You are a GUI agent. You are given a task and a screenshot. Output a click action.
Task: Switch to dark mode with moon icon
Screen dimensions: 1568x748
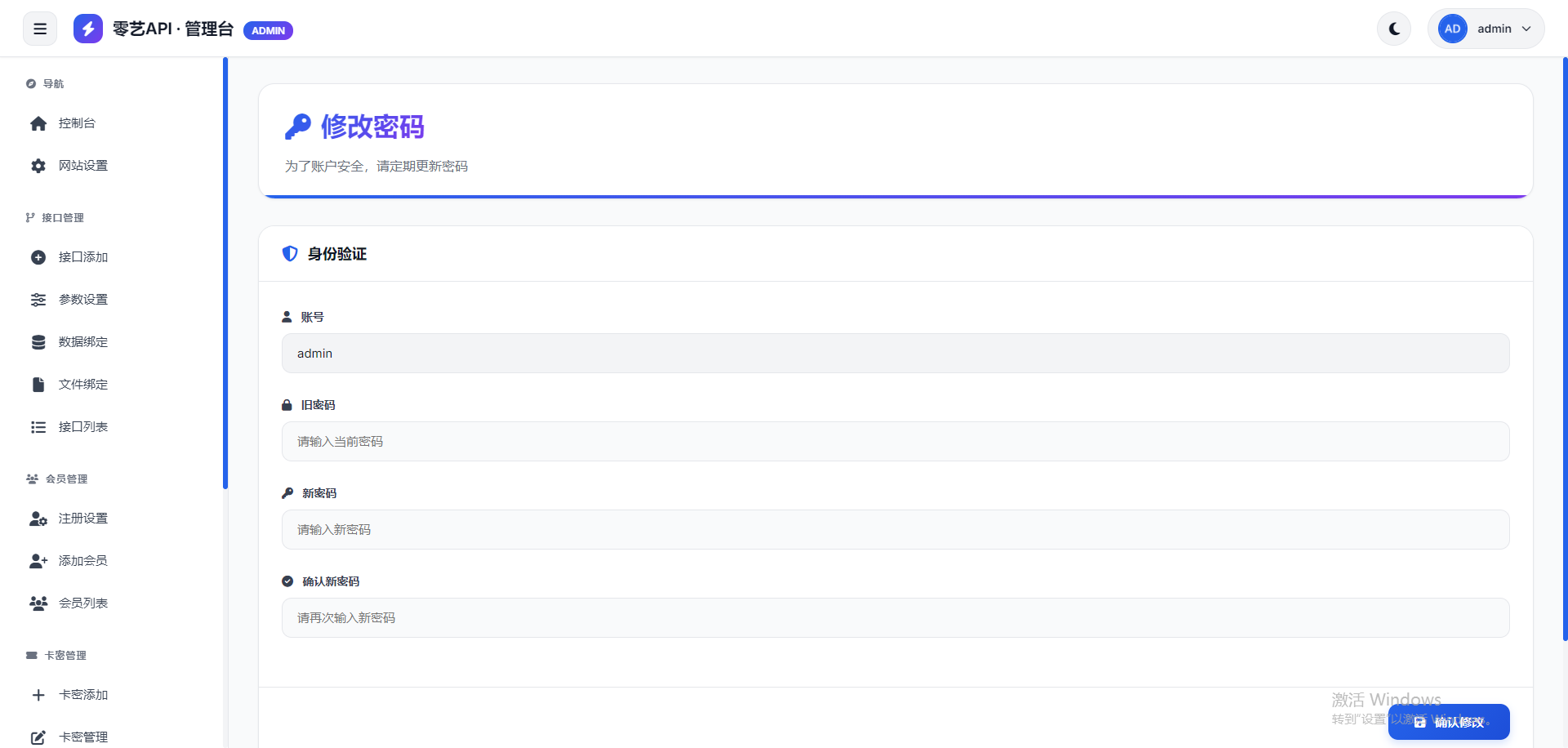pos(1394,29)
